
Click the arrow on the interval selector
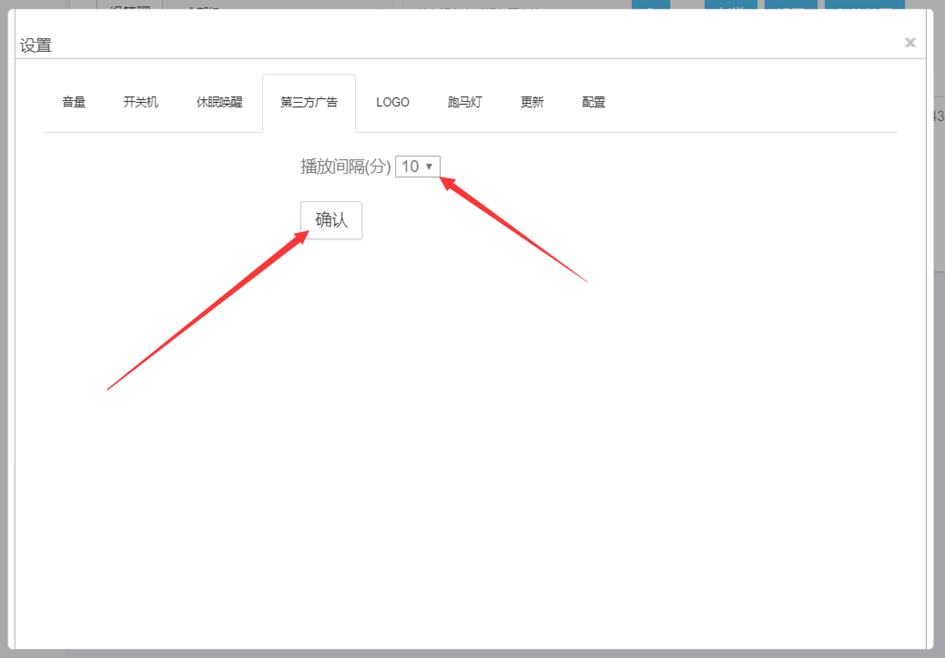[429, 167]
